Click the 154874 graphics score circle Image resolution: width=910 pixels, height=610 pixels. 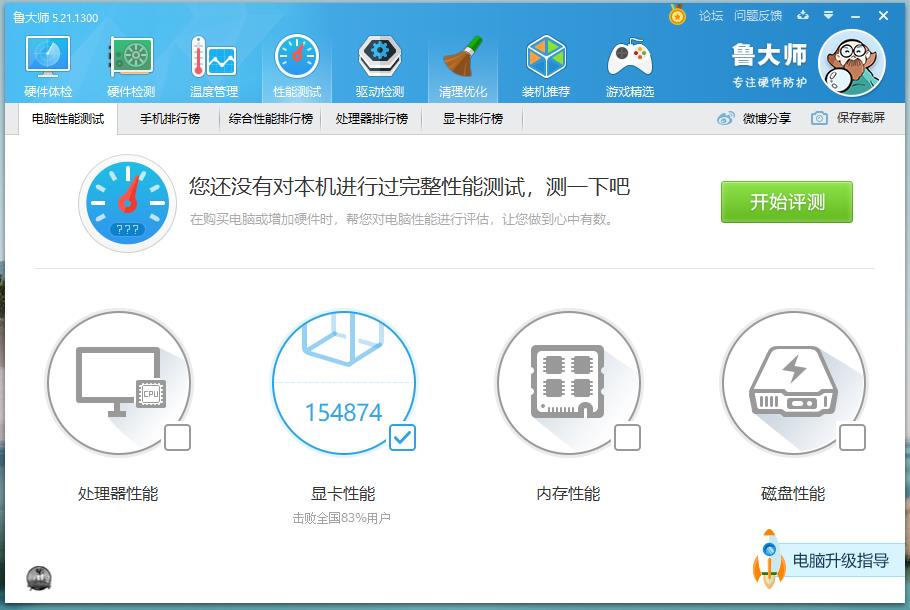[x=344, y=382]
